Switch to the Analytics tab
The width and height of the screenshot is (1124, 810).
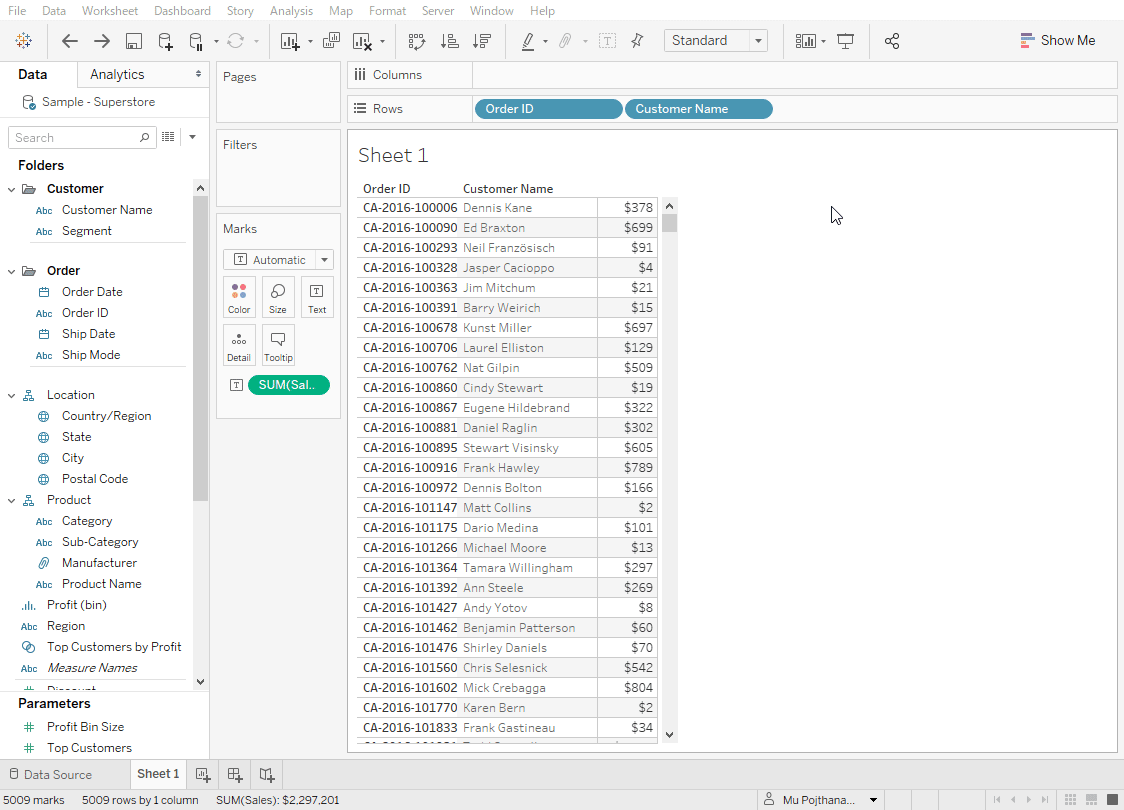[117, 75]
